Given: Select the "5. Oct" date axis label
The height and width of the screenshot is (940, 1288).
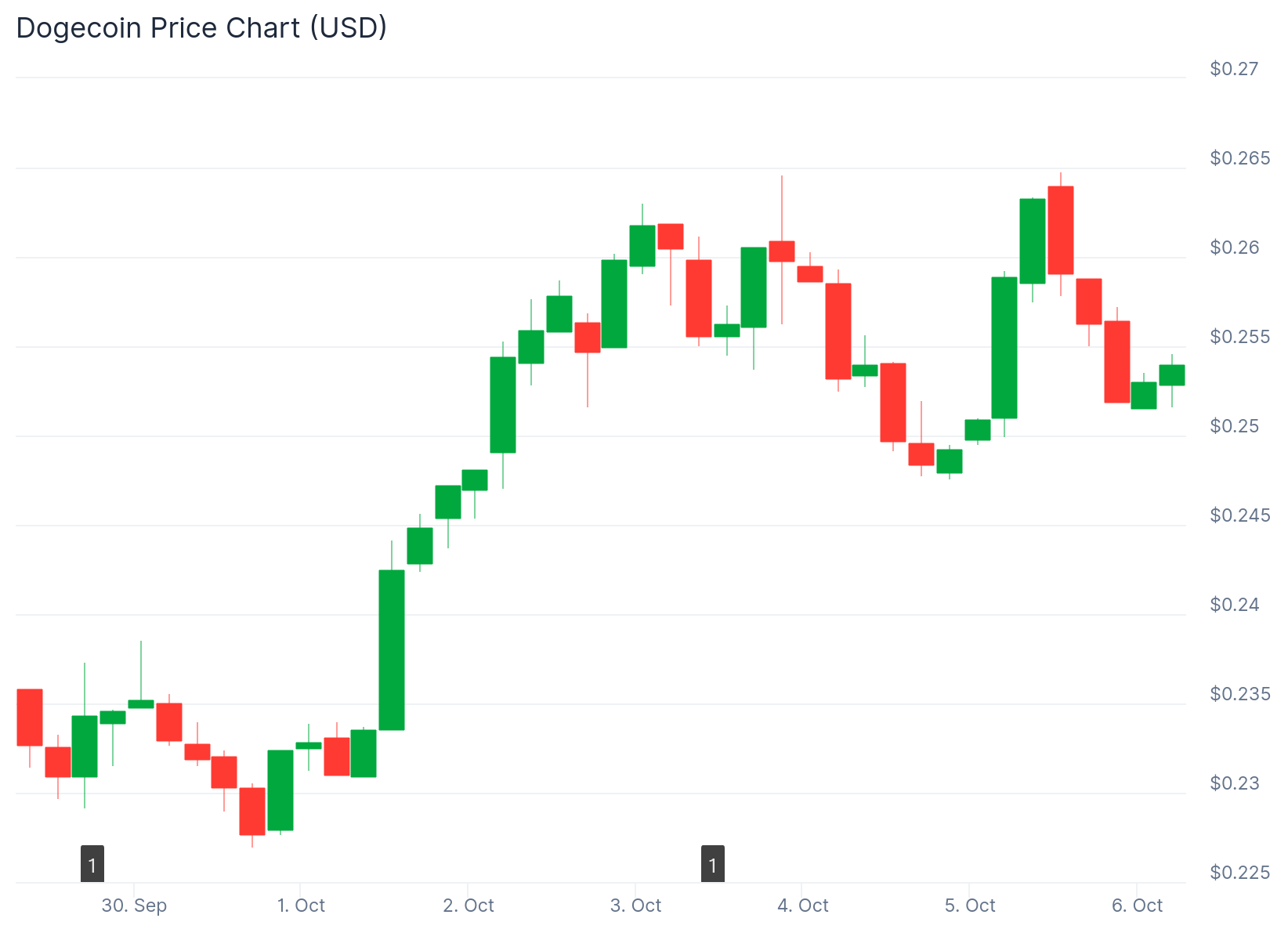Looking at the screenshot, I should 970,906.
